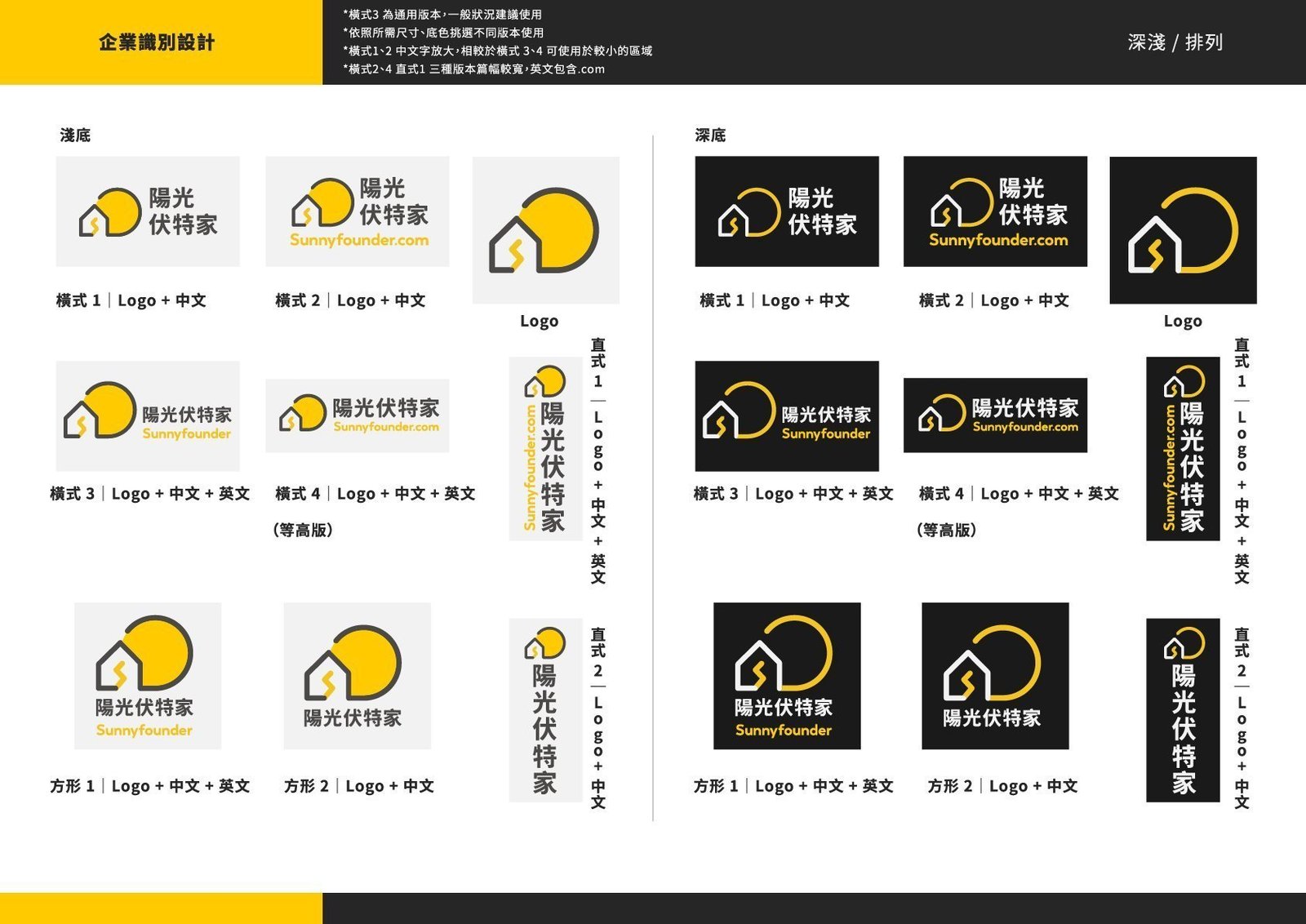Viewport: 1306px width, 924px height.
Task: Click light 方形 1 square logo
Action: (148, 676)
